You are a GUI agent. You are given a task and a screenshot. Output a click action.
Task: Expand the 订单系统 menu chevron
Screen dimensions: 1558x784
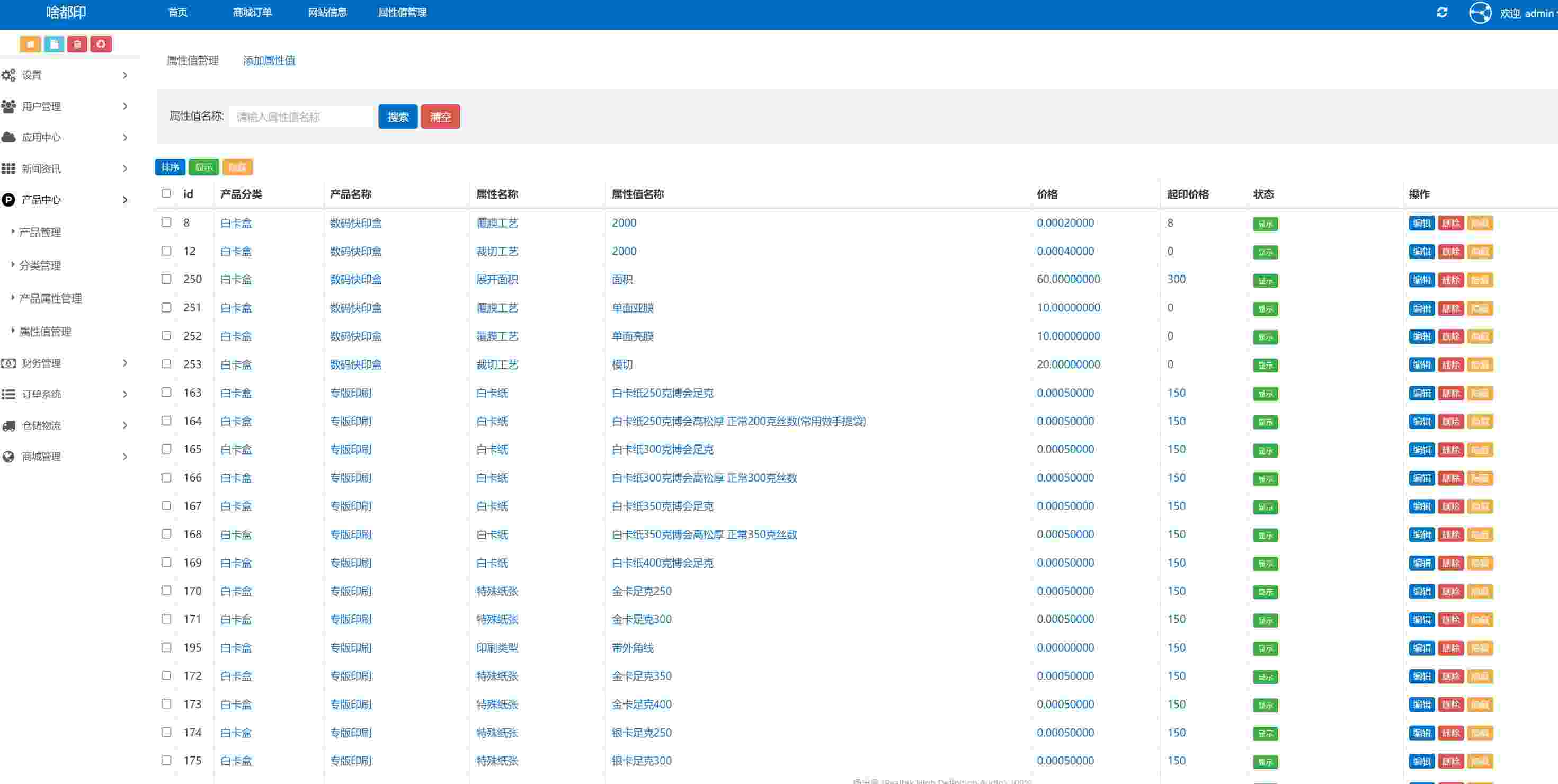tap(124, 395)
